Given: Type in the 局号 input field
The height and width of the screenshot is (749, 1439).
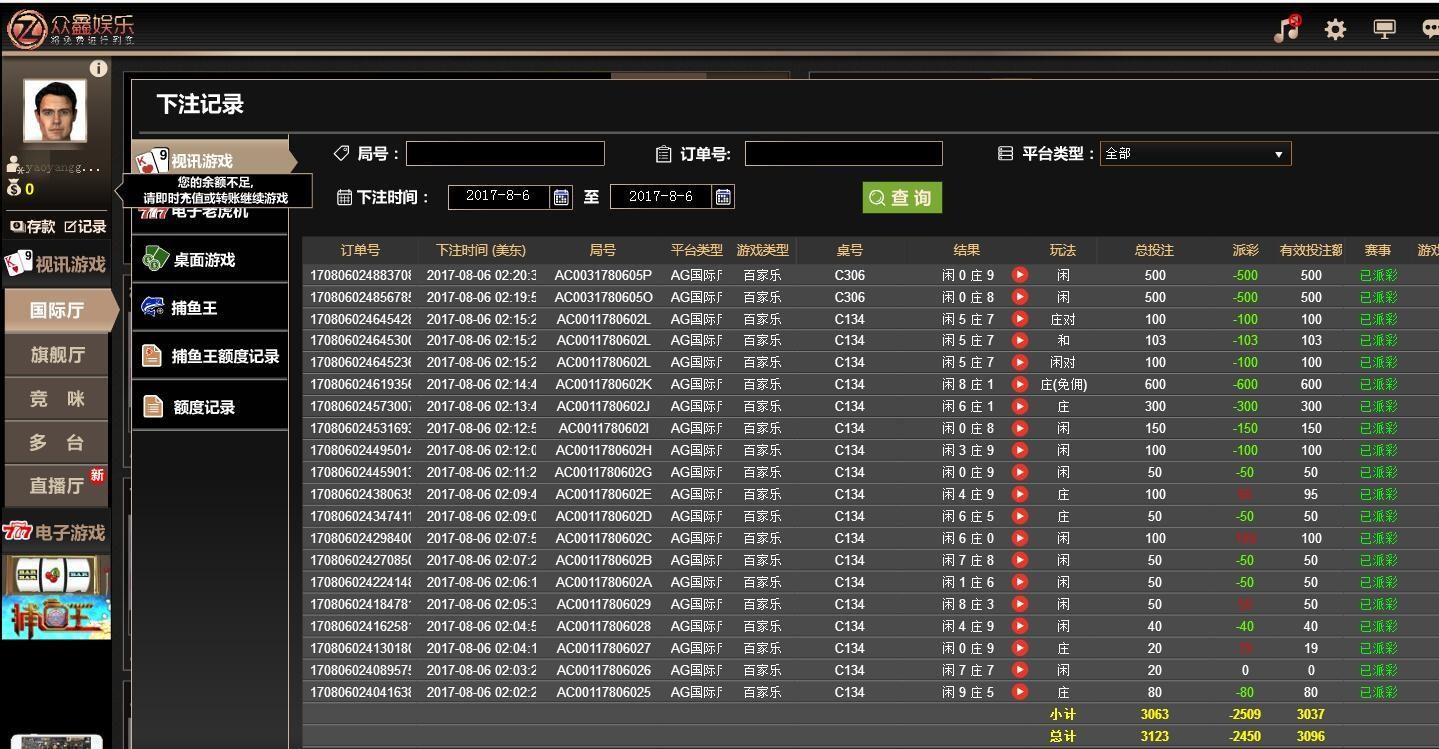Looking at the screenshot, I should (x=505, y=154).
